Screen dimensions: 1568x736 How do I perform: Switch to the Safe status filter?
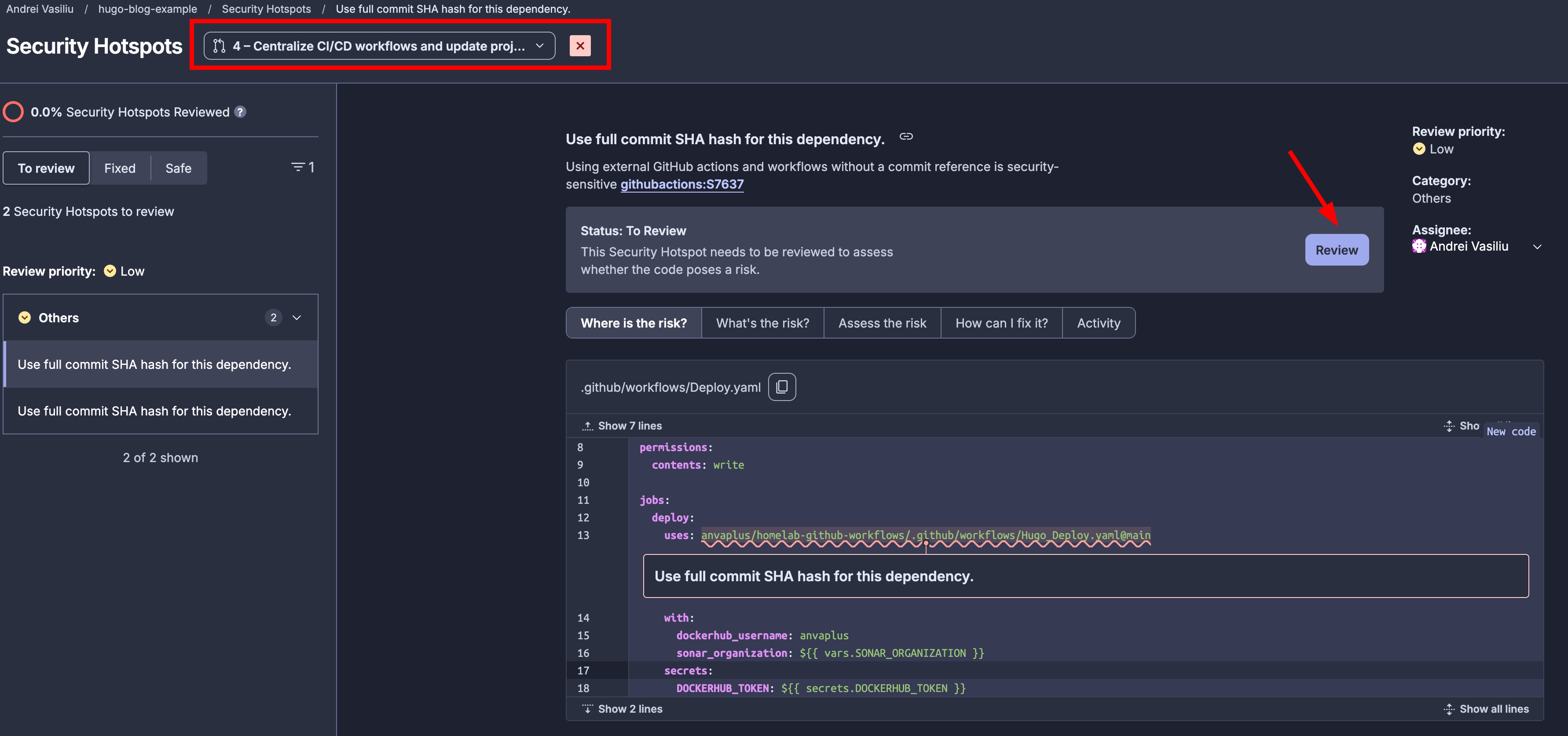pos(178,168)
